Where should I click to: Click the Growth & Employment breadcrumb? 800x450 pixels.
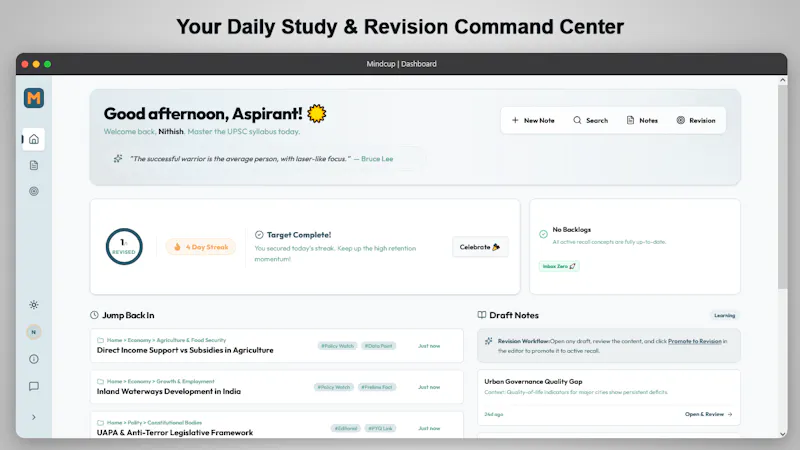(185, 381)
